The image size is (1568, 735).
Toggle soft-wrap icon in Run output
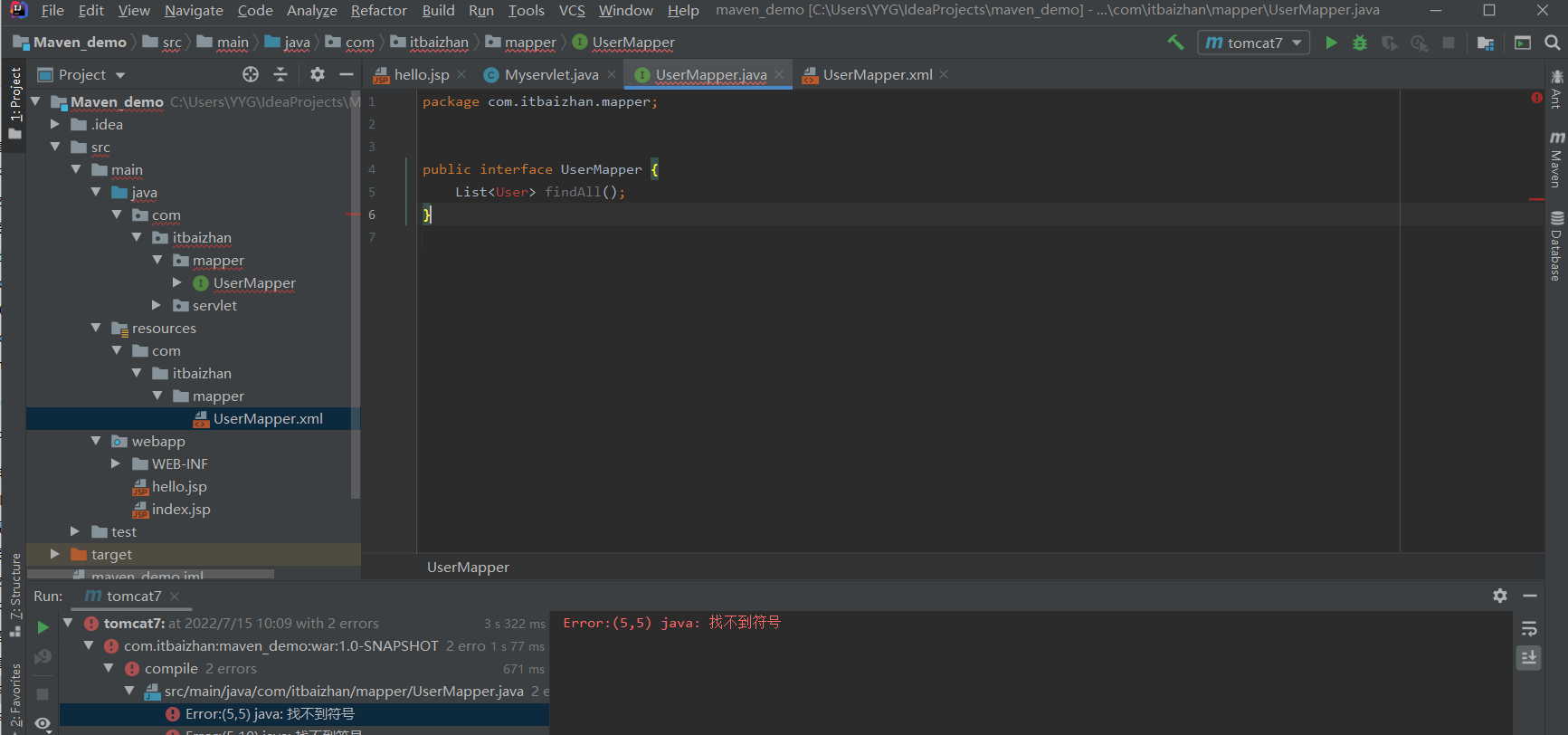(x=1529, y=628)
